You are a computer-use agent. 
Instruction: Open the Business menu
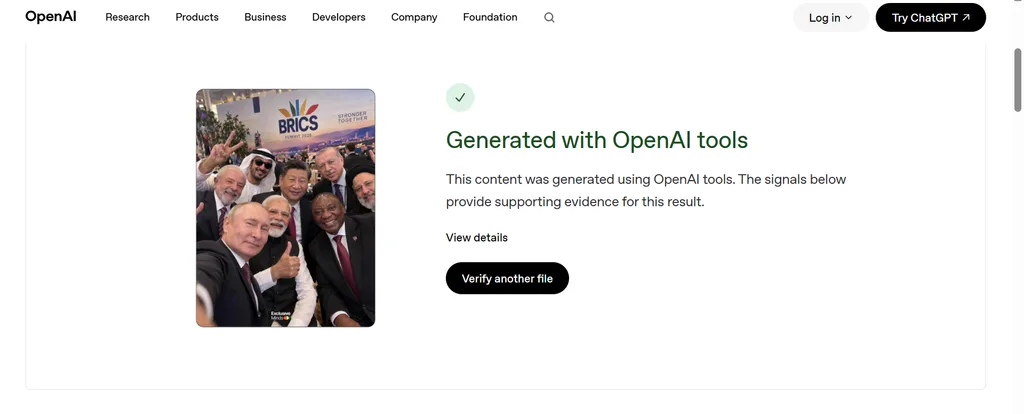(x=265, y=17)
